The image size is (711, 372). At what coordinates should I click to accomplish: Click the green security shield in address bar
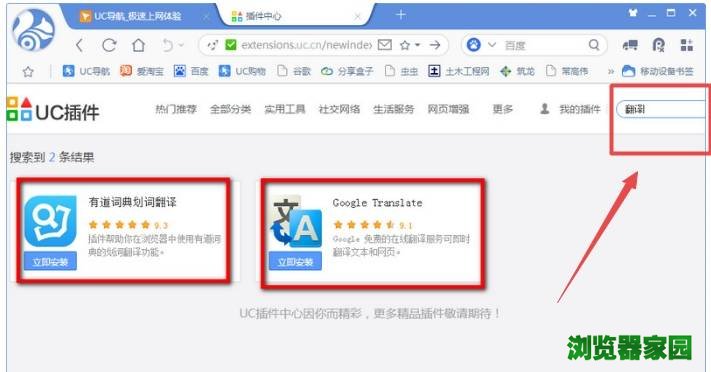tap(231, 45)
